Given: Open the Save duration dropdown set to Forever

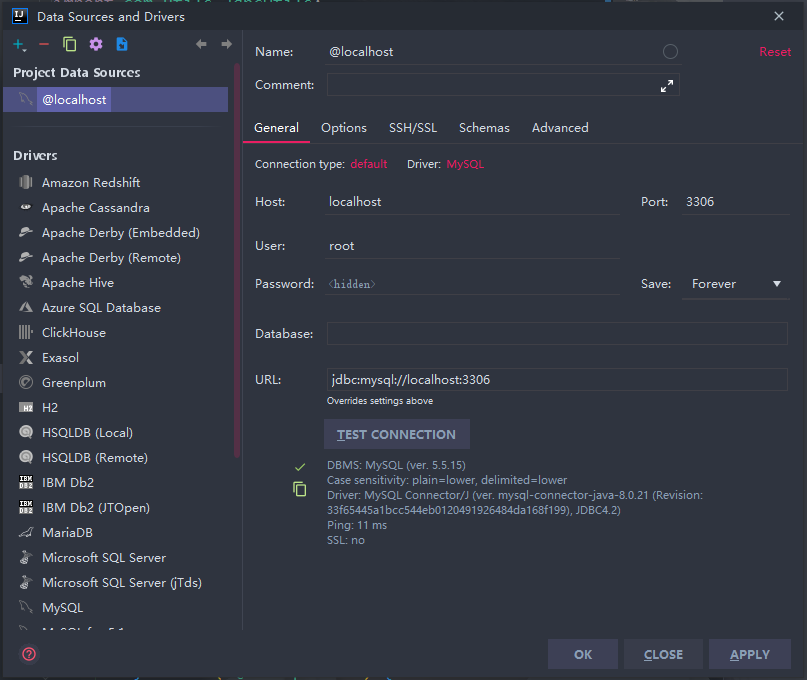Looking at the screenshot, I should (735, 283).
